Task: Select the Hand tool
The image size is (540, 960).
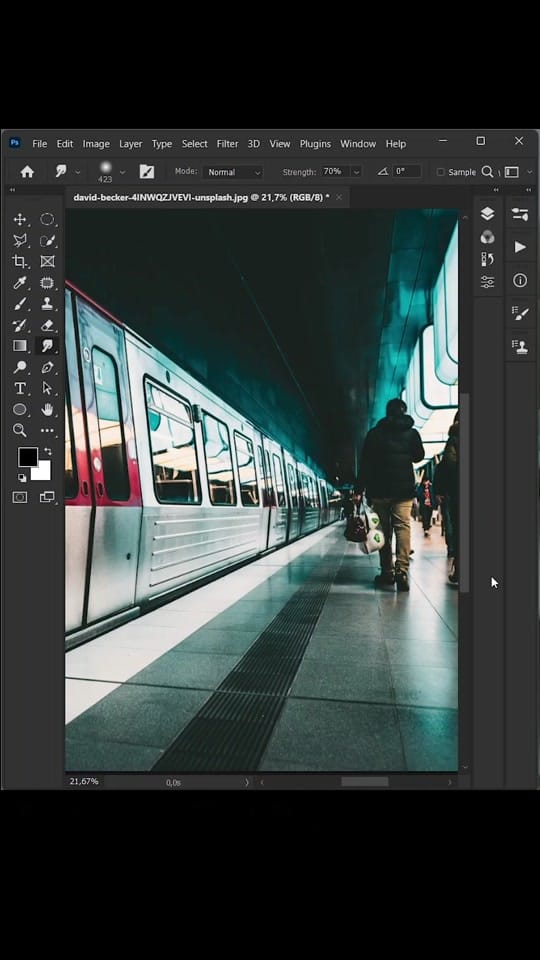Action: [x=47, y=410]
